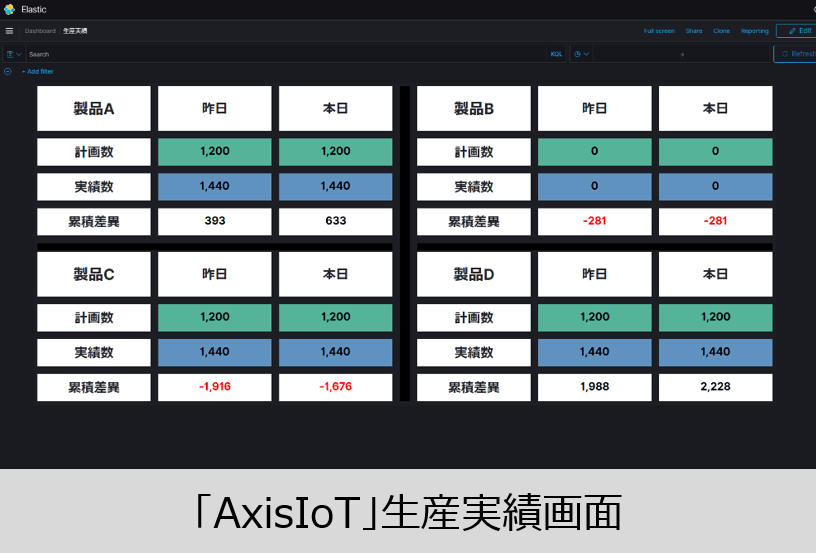The height and width of the screenshot is (553, 816).
Task: Toggle the KQL query language switch
Action: coord(556,54)
